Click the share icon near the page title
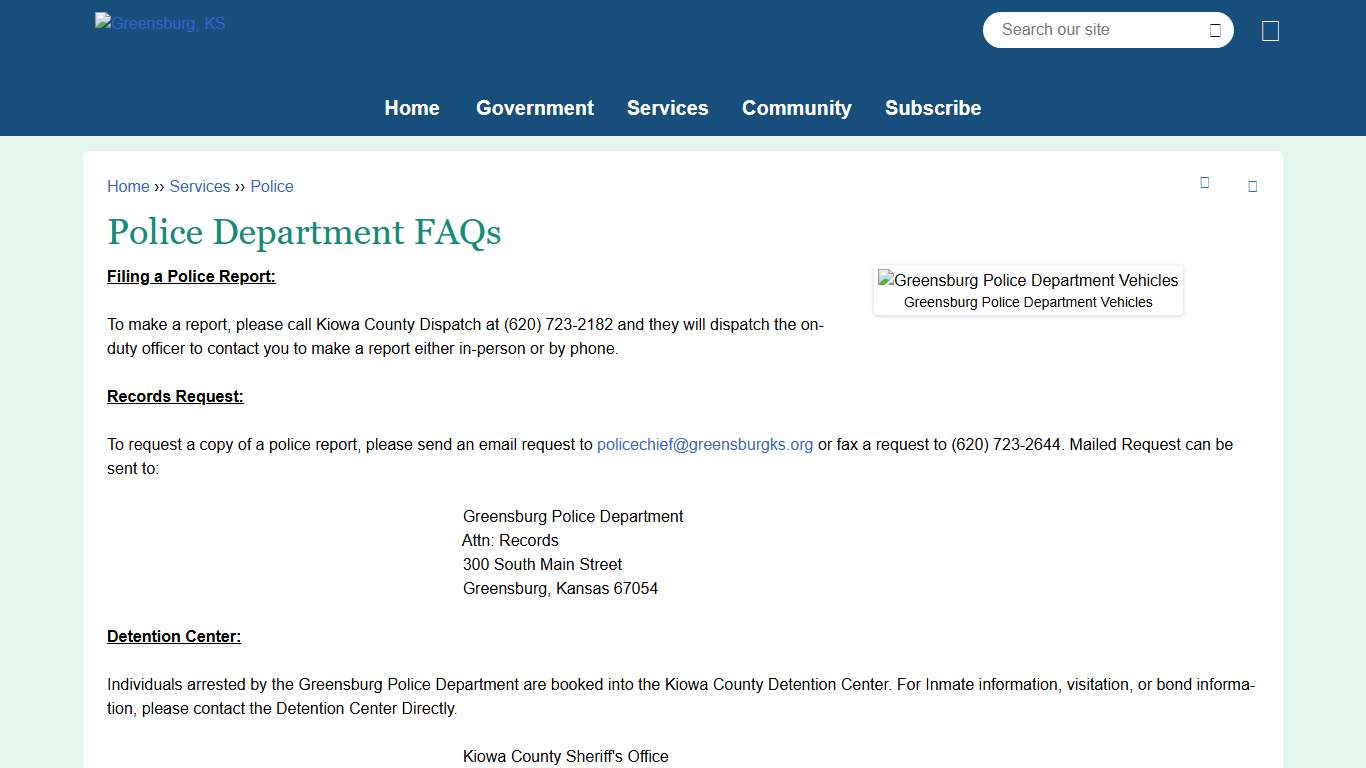Viewport: 1366px width, 768px height. pyautogui.click(x=1252, y=186)
